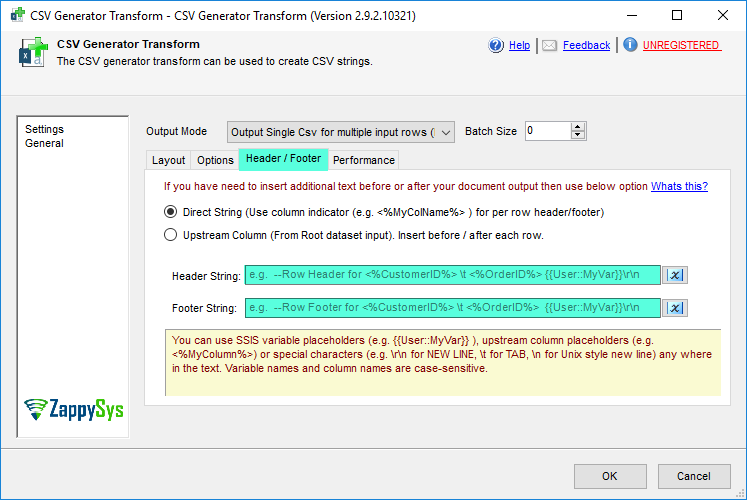Click the Cancel button

[x=694, y=476]
